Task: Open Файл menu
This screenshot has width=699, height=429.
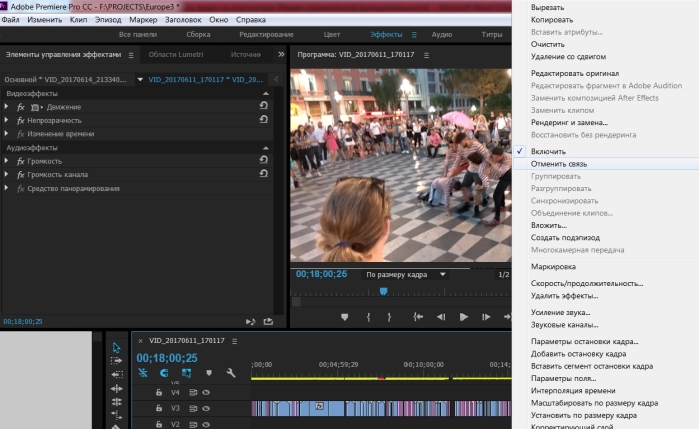Action: pyautogui.click(x=10, y=20)
